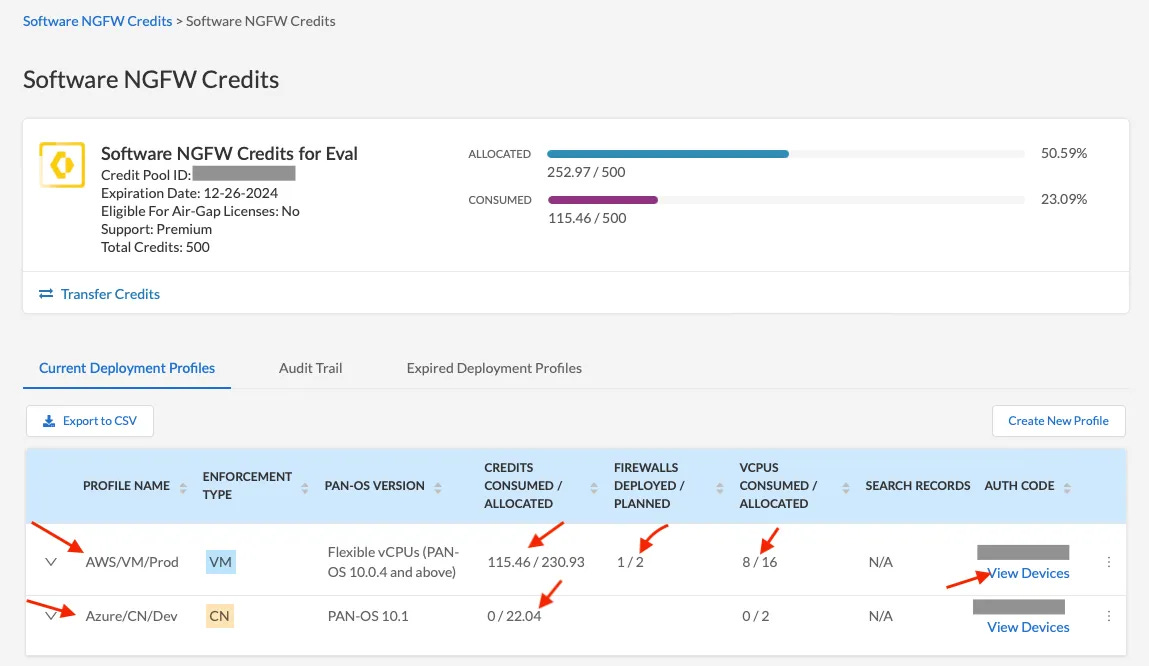
Task: Click the 1 / 2 firewalls deployed cell
Action: [630, 562]
